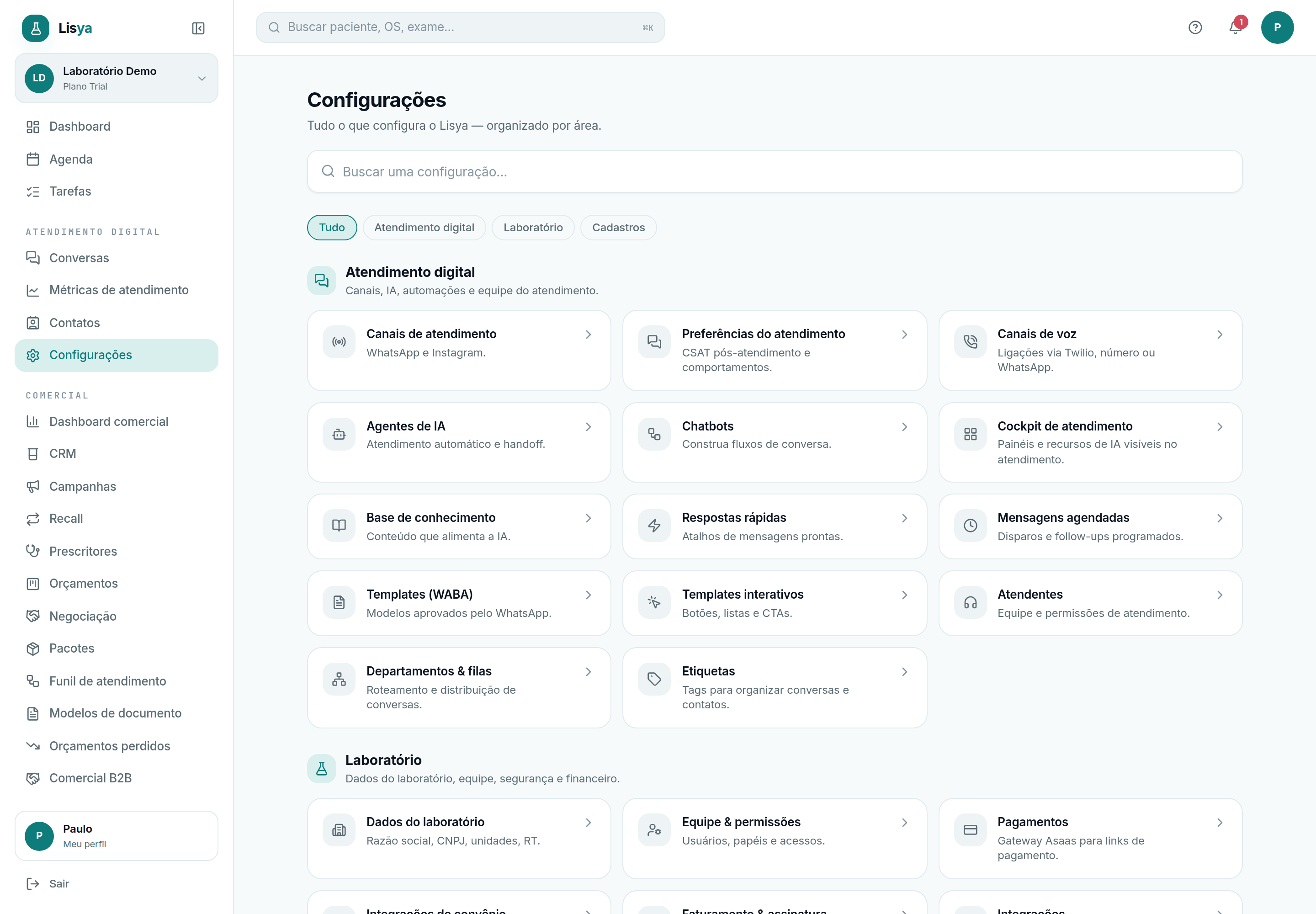Open Canais de voz via its chevron
The image size is (1316, 914).
point(1220,335)
